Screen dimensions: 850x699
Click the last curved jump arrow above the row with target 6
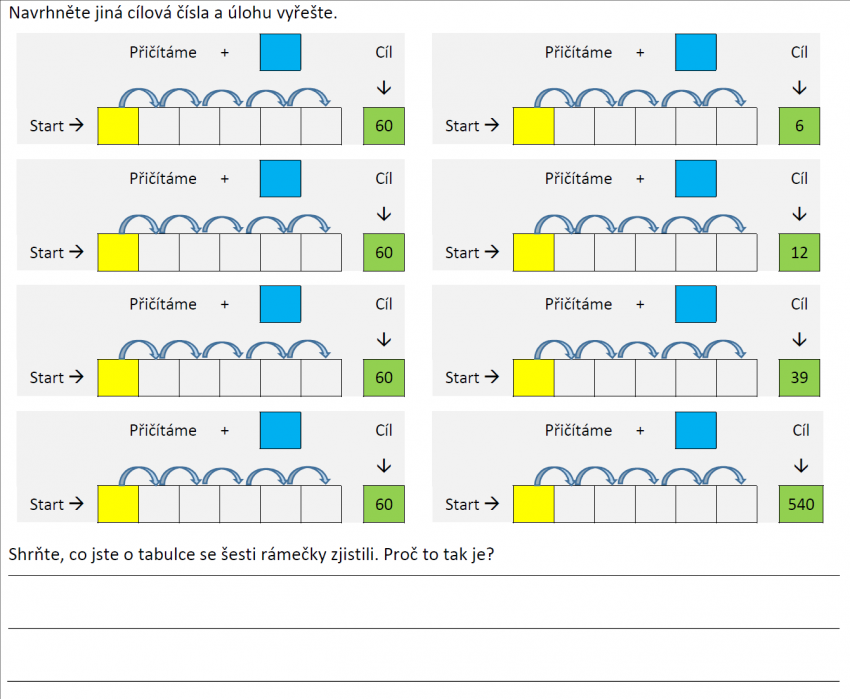724,98
